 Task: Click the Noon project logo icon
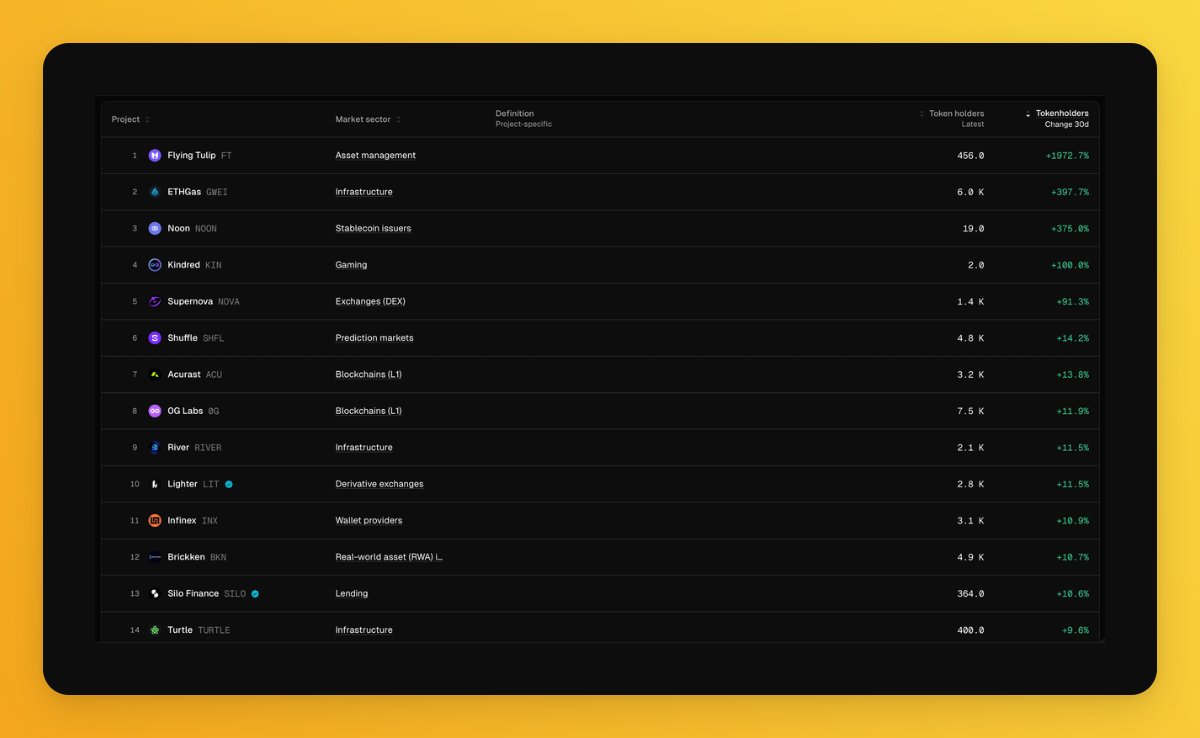tap(155, 228)
